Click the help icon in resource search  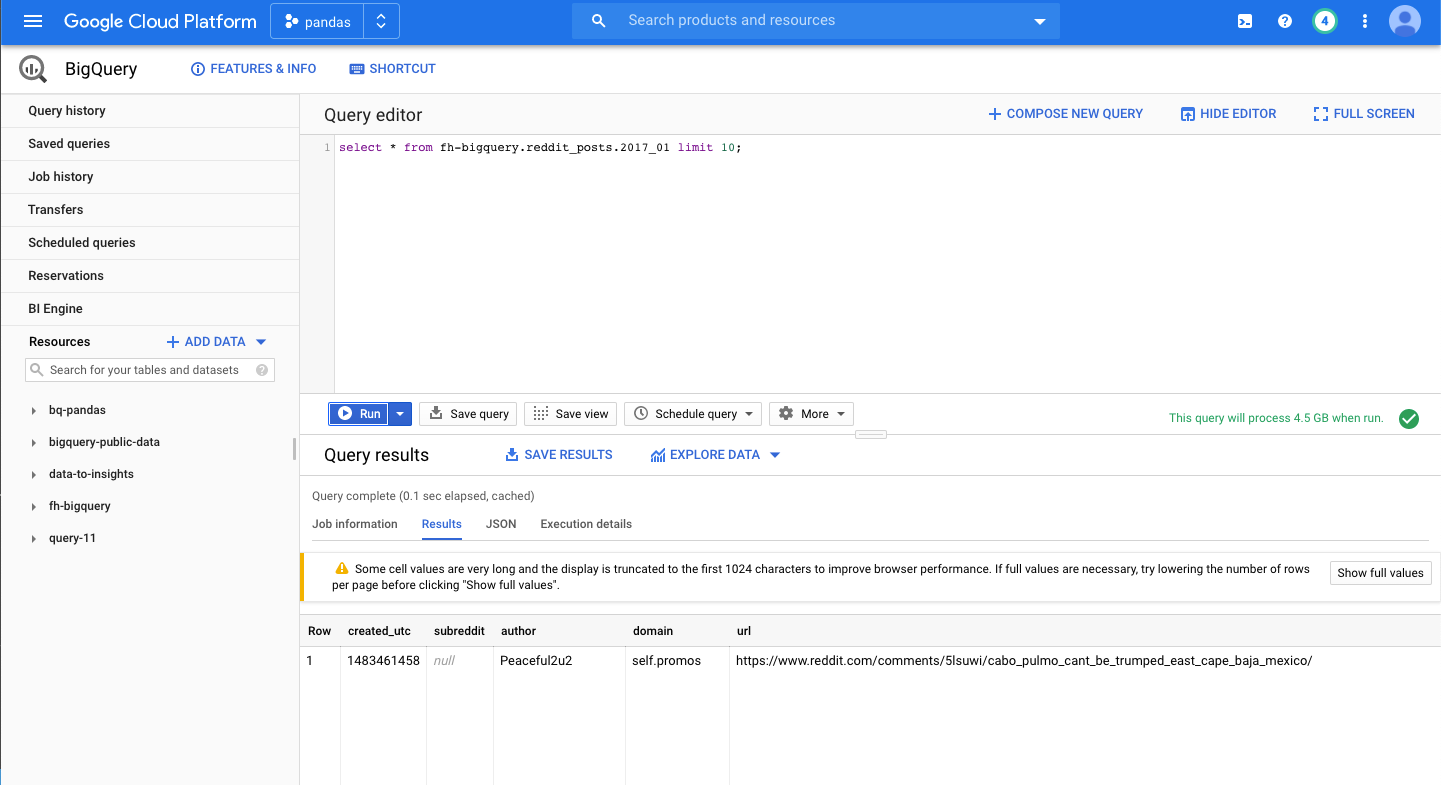pyautogui.click(x=262, y=370)
